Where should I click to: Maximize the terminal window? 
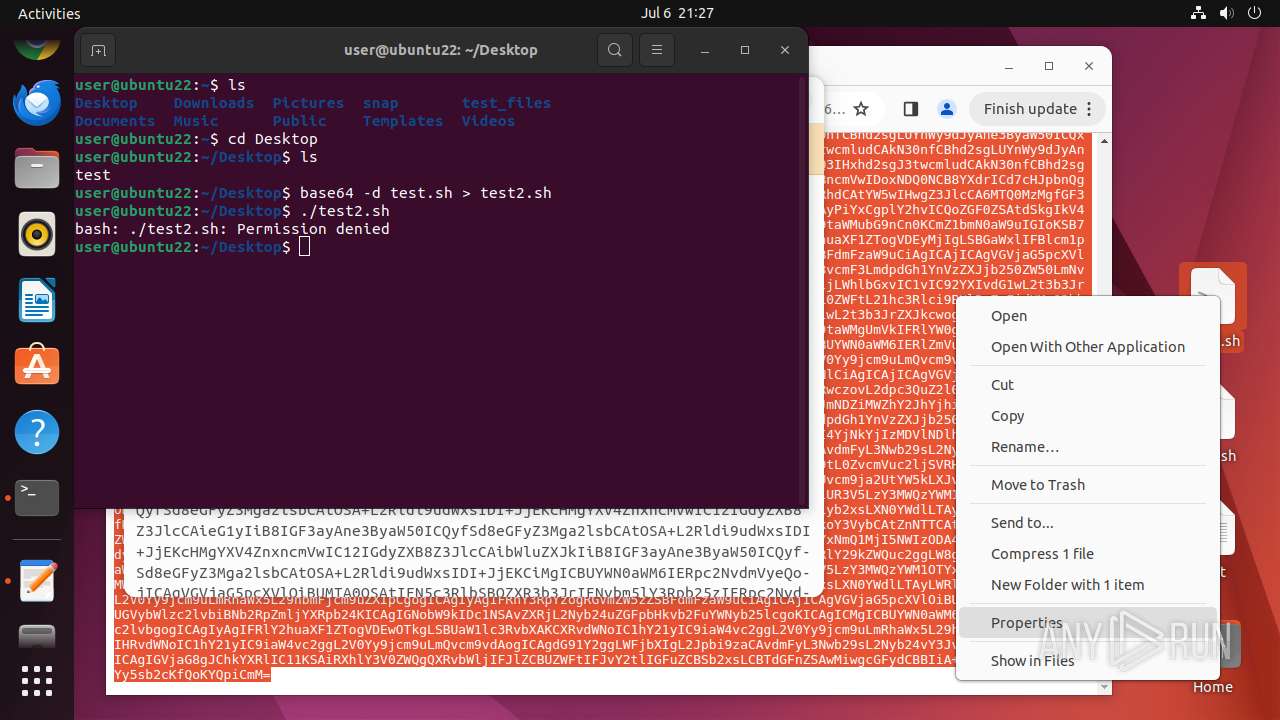tap(745, 50)
